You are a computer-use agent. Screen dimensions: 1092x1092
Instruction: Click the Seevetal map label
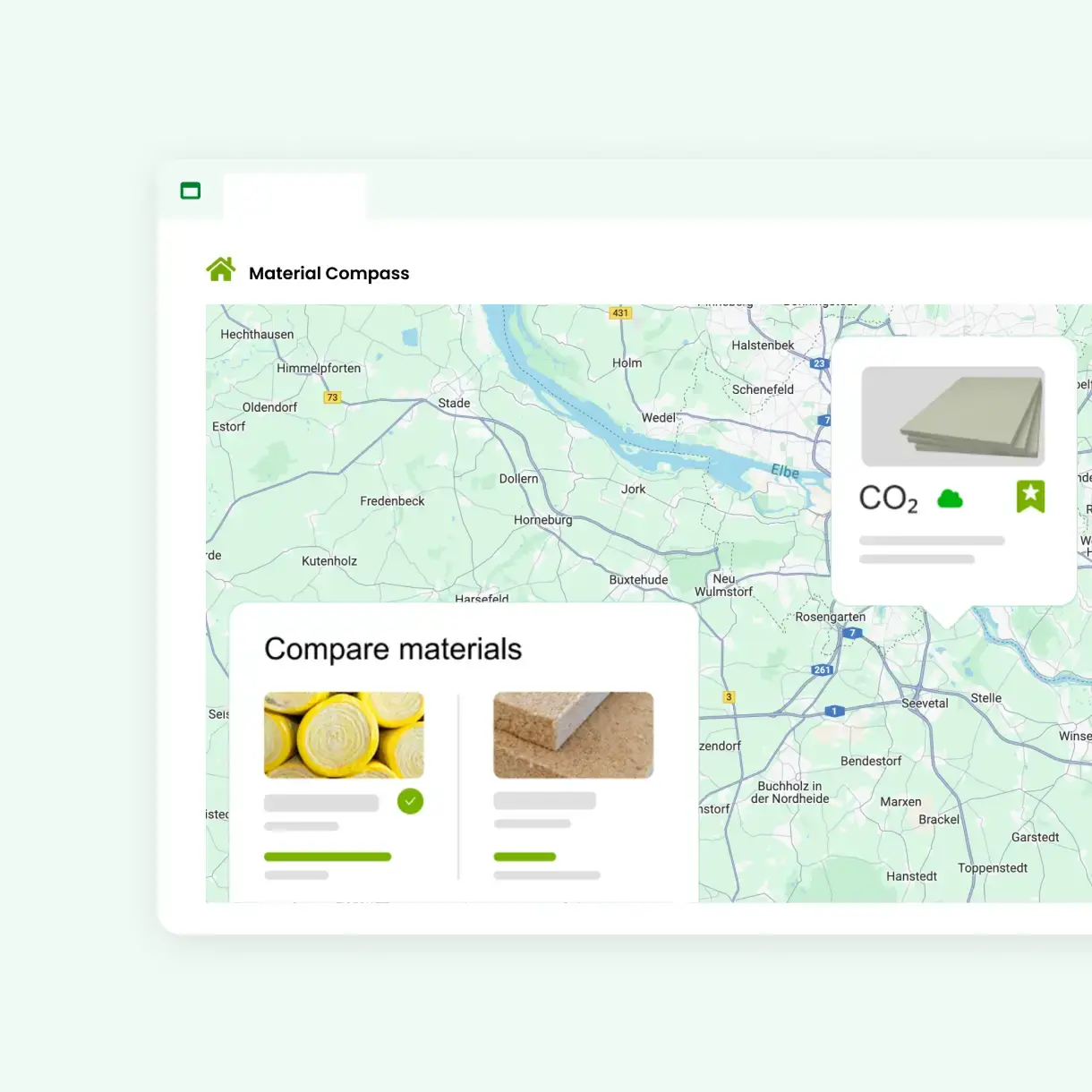point(925,703)
